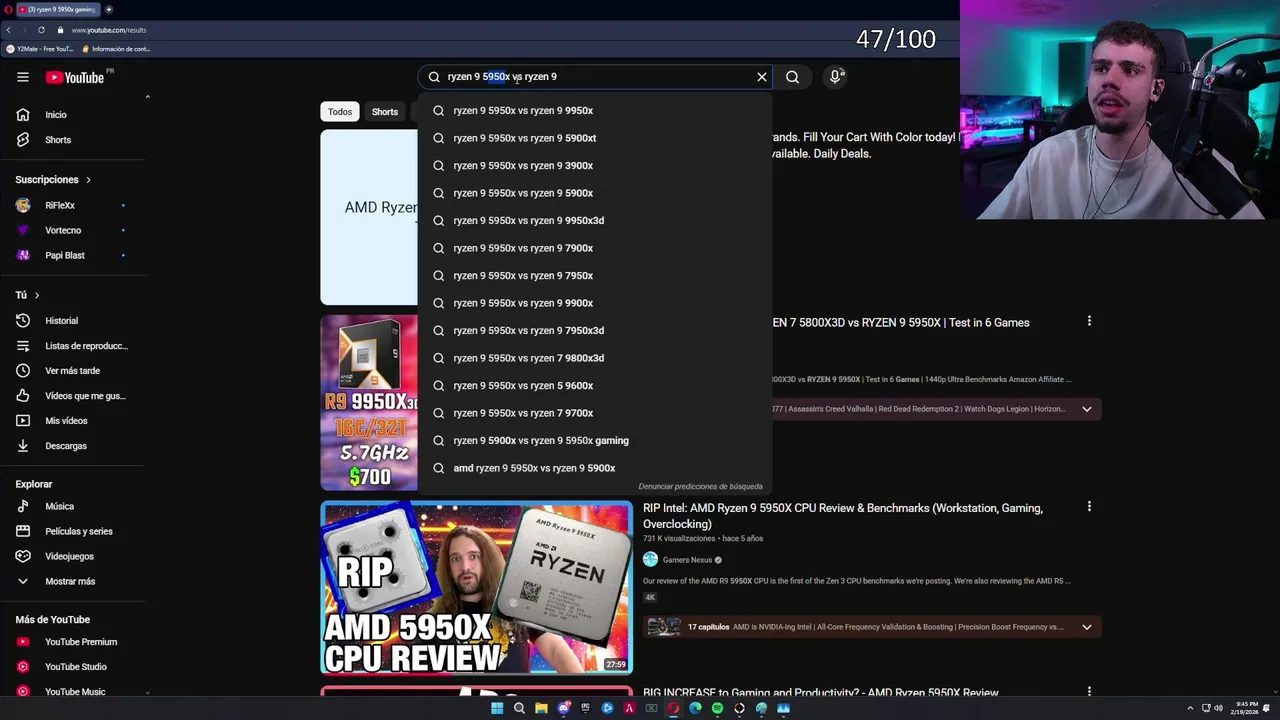
Task: Expand the '17 capítulos' chapters dropdown
Action: [1087, 627]
